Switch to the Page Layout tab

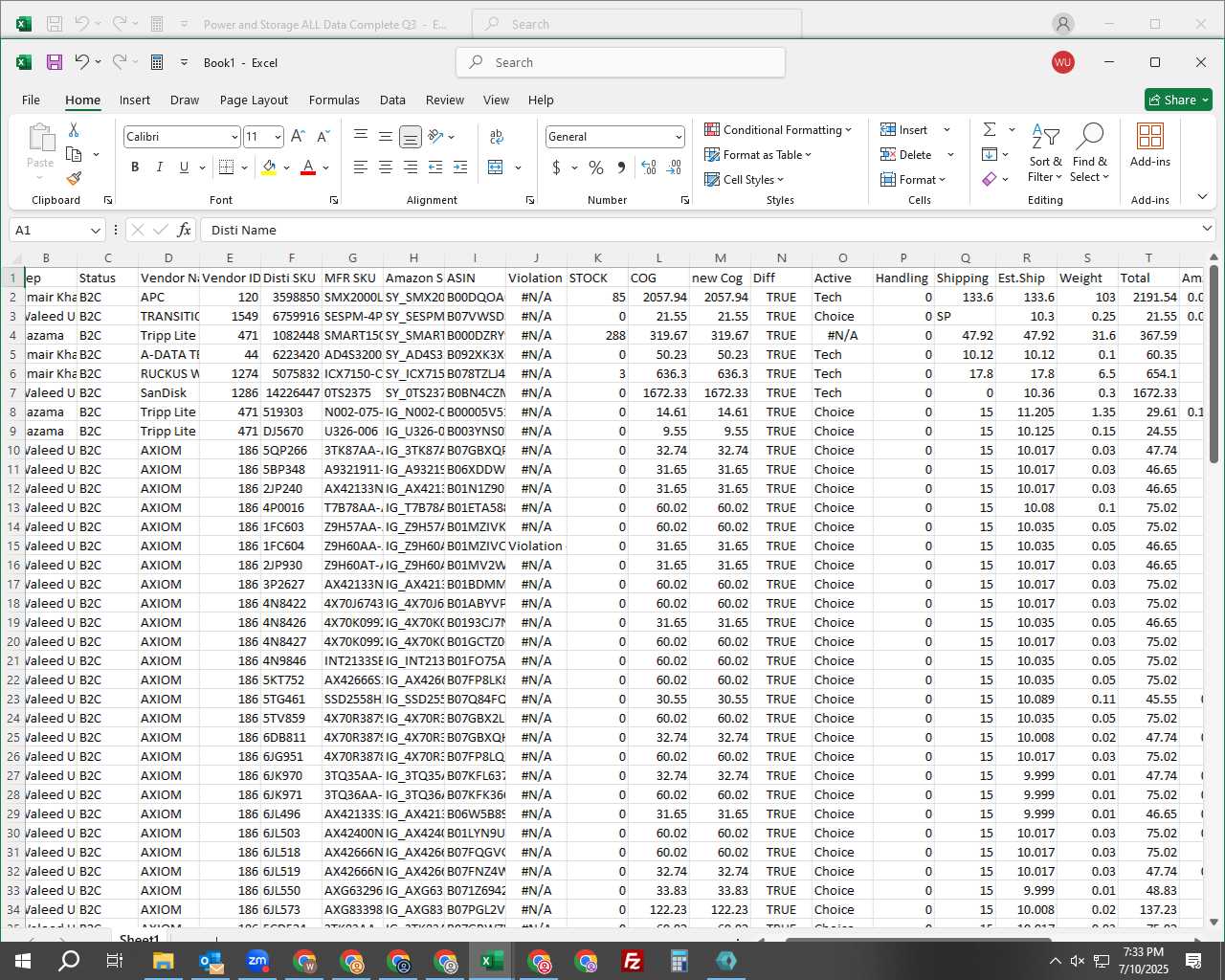[254, 100]
